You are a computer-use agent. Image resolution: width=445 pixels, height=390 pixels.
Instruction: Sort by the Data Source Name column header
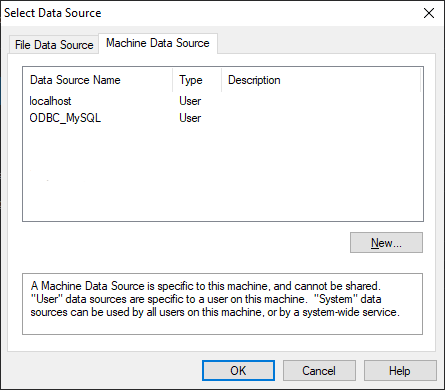point(98,80)
